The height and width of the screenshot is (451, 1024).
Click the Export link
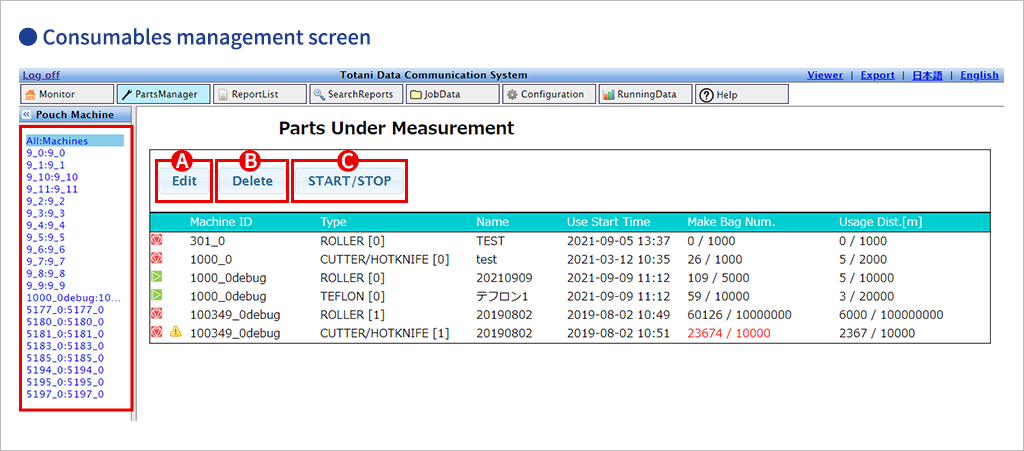[877, 75]
